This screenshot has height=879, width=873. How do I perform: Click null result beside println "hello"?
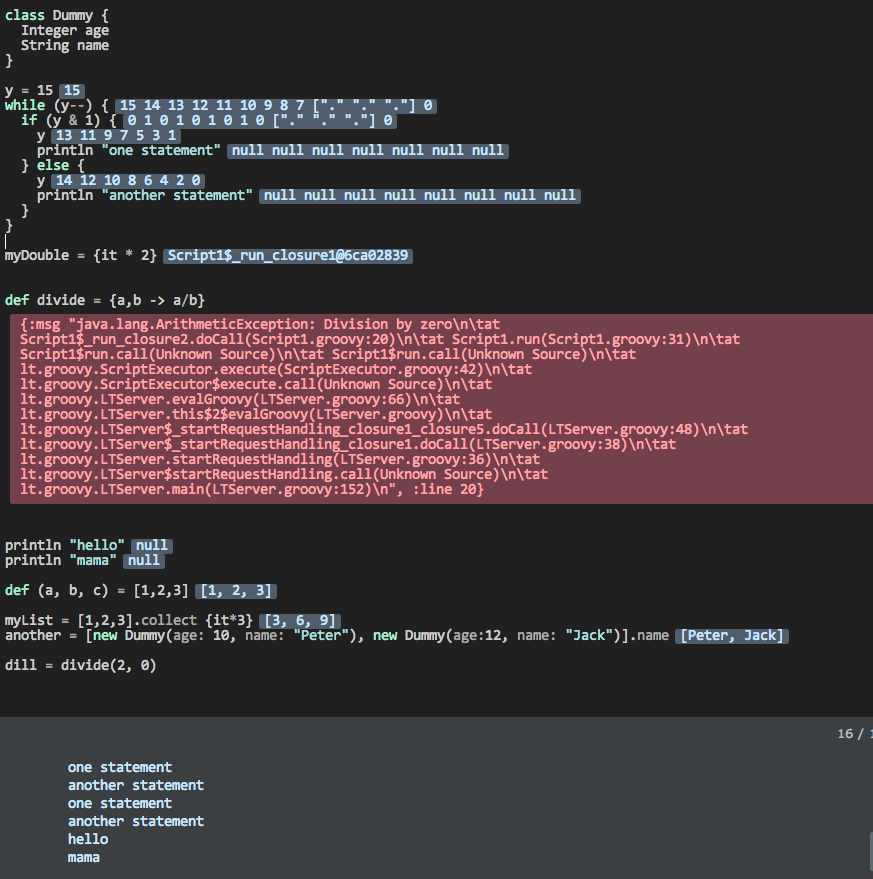pos(152,546)
